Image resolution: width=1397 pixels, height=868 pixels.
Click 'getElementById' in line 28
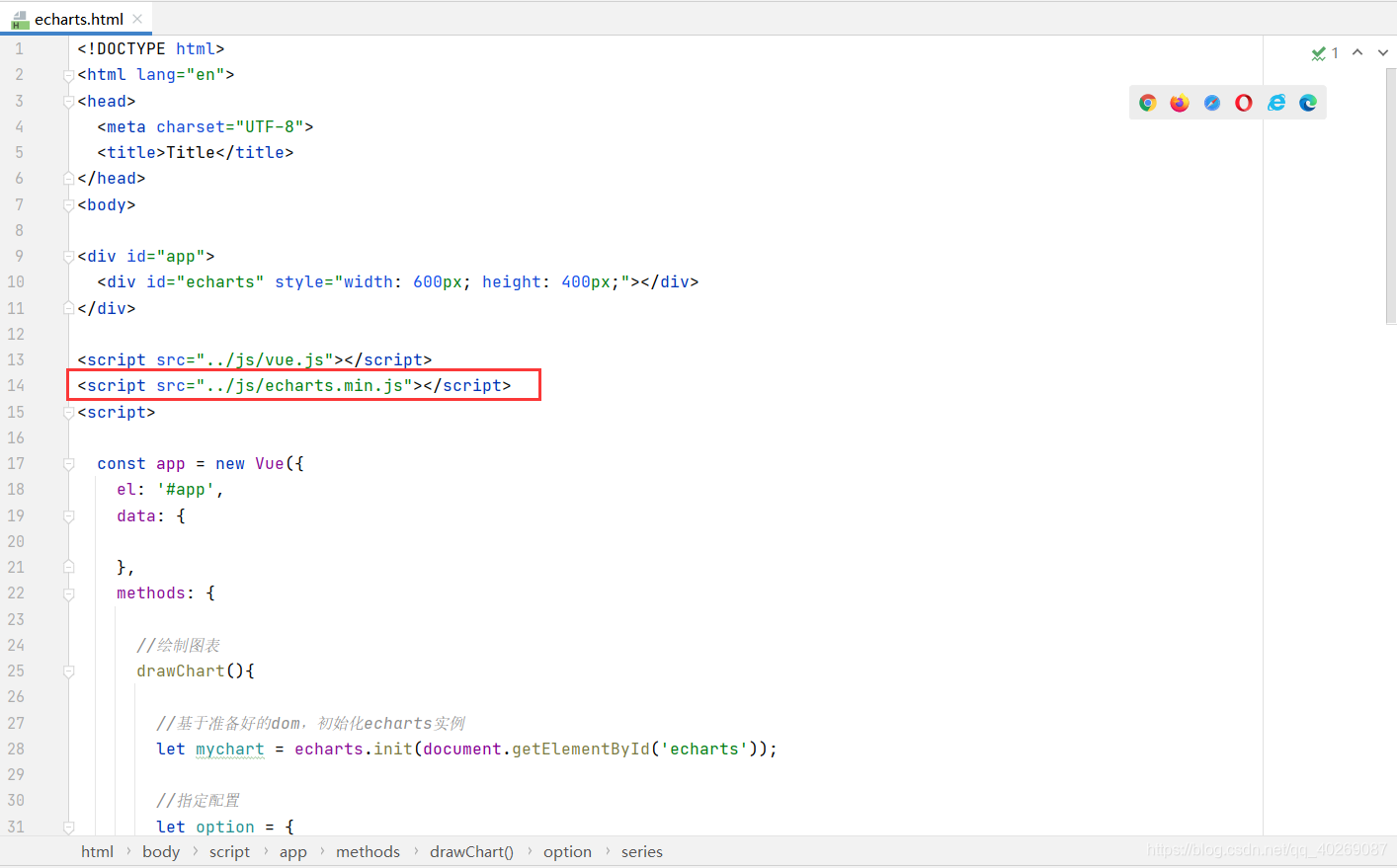point(581,750)
